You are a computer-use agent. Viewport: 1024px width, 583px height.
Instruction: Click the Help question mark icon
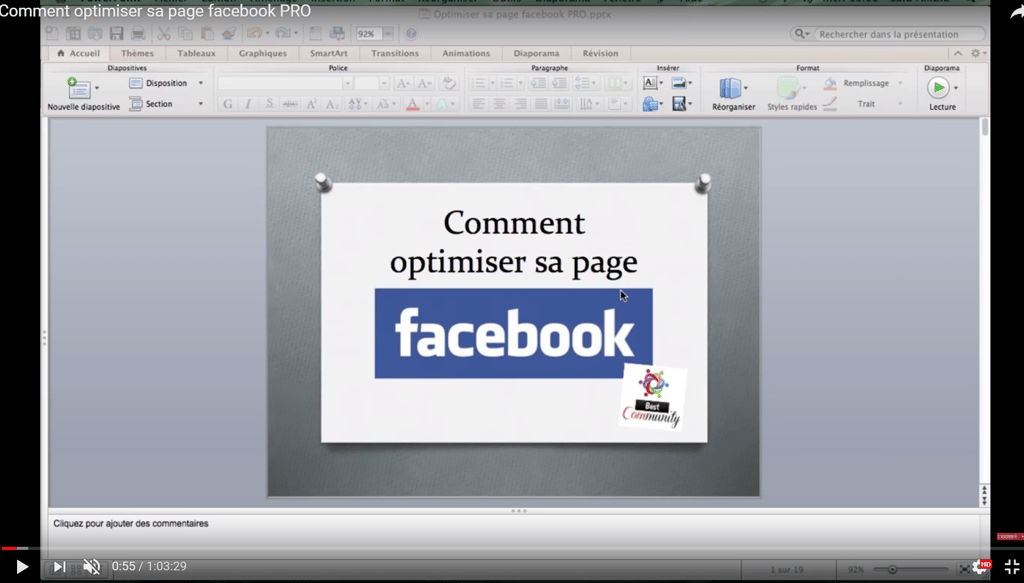pyautogui.click(x=411, y=33)
